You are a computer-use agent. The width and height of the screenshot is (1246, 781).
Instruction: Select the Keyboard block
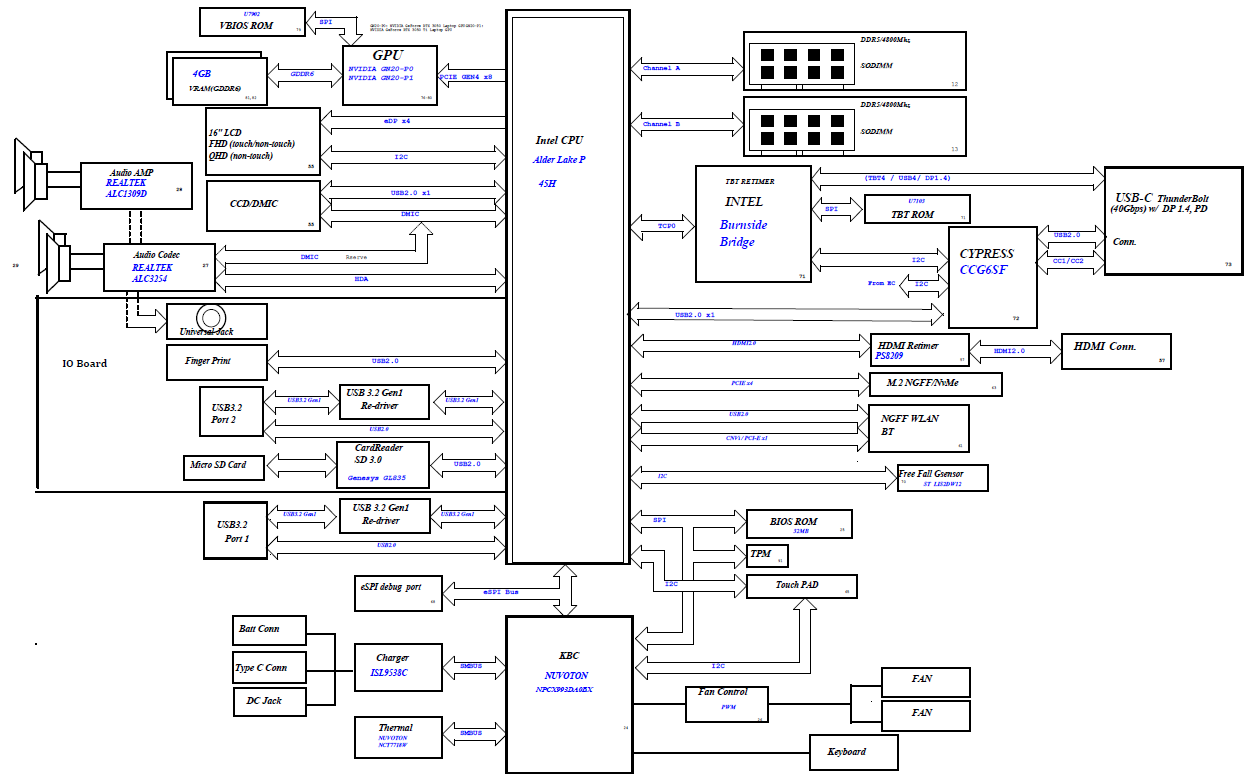[853, 751]
